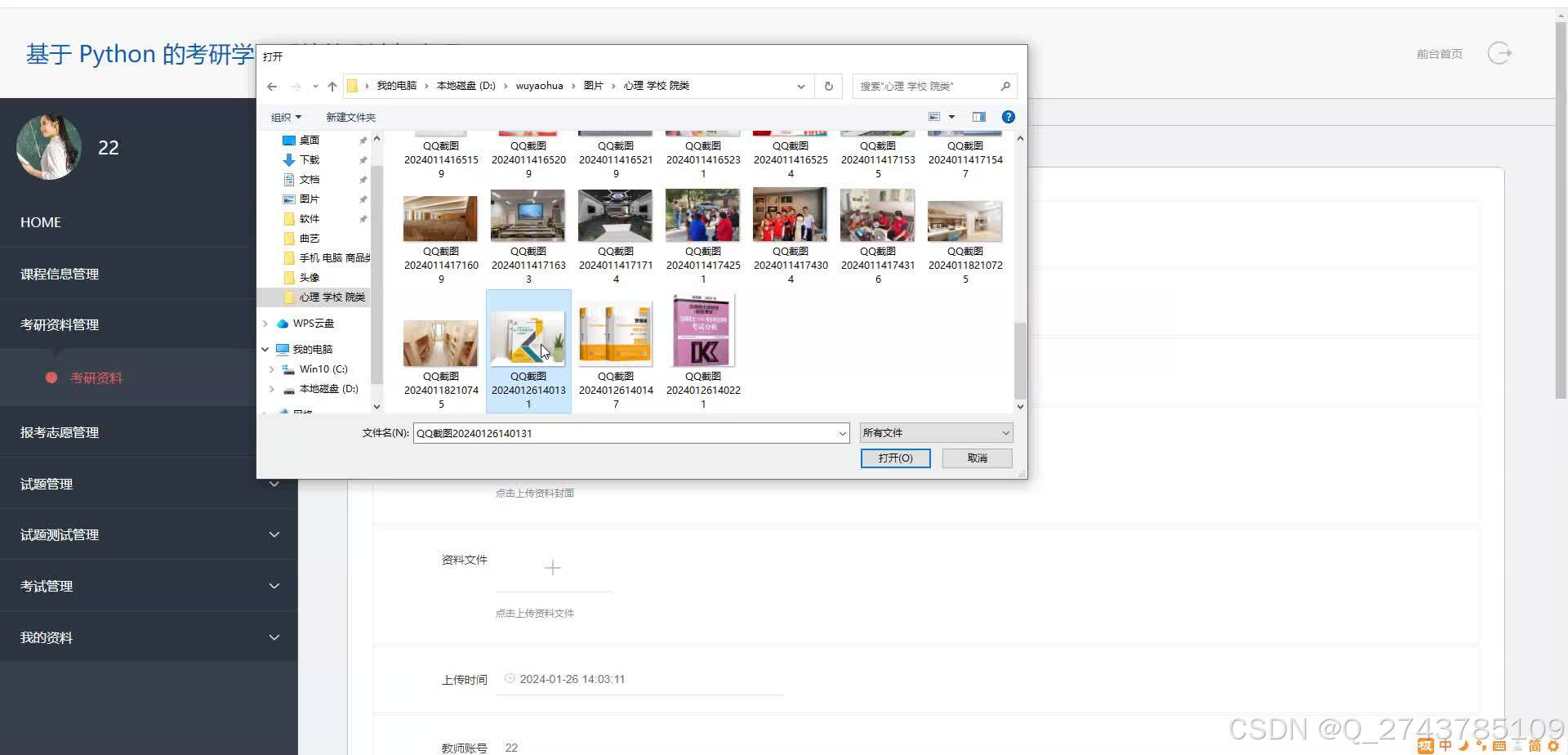Open recent locations dropdown arrow
Viewport: 1568px width, 755px height.
[x=315, y=86]
